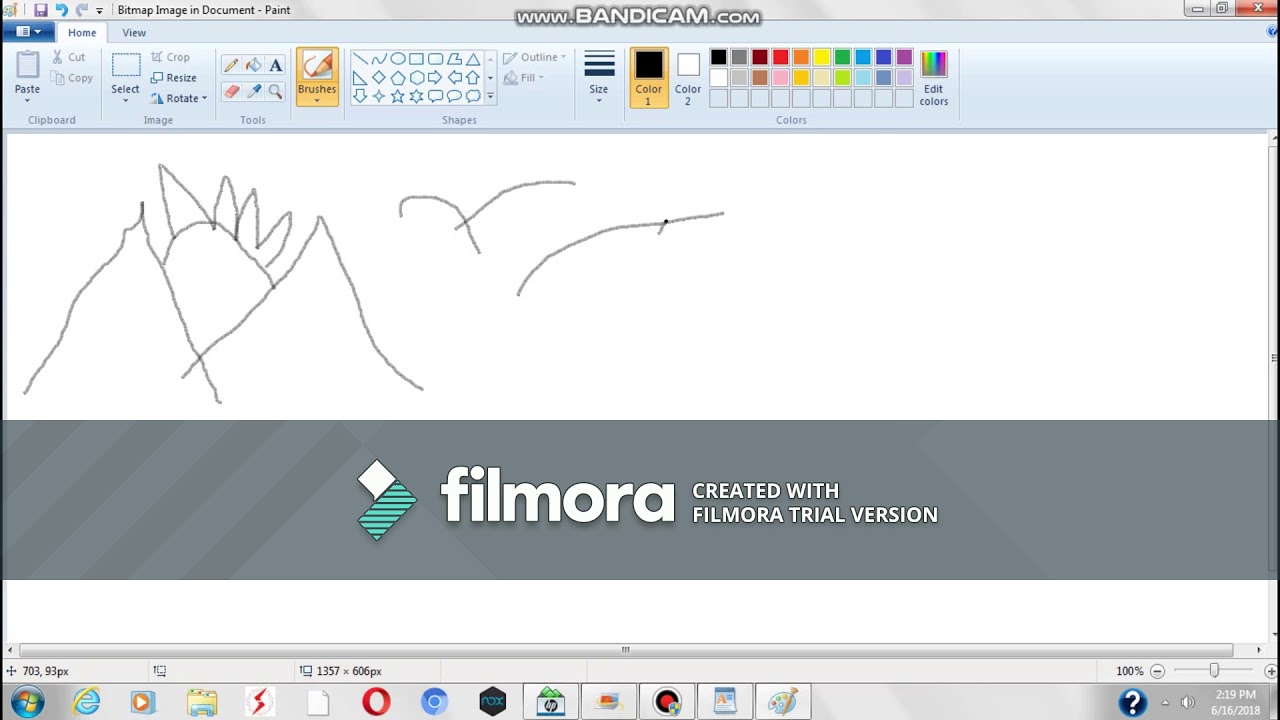The width and height of the screenshot is (1280, 720).
Task: Click the Save icon in quick access toolbar
Action: [x=40, y=10]
